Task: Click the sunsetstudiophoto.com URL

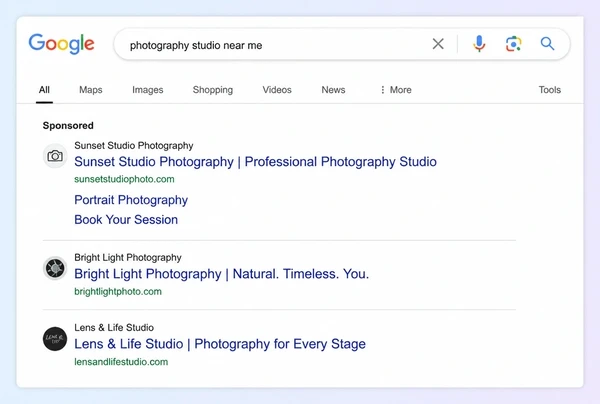Action: pyautogui.click(x=124, y=179)
